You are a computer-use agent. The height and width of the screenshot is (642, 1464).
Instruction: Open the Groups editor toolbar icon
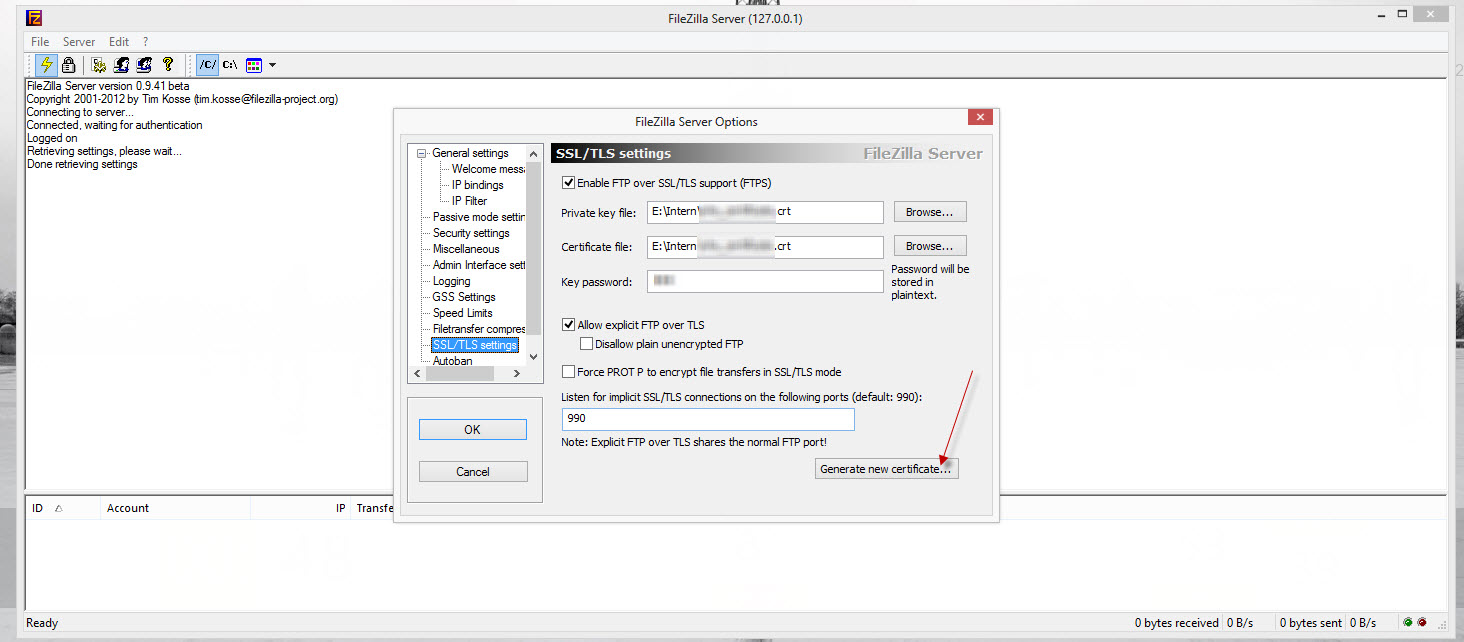coord(144,65)
